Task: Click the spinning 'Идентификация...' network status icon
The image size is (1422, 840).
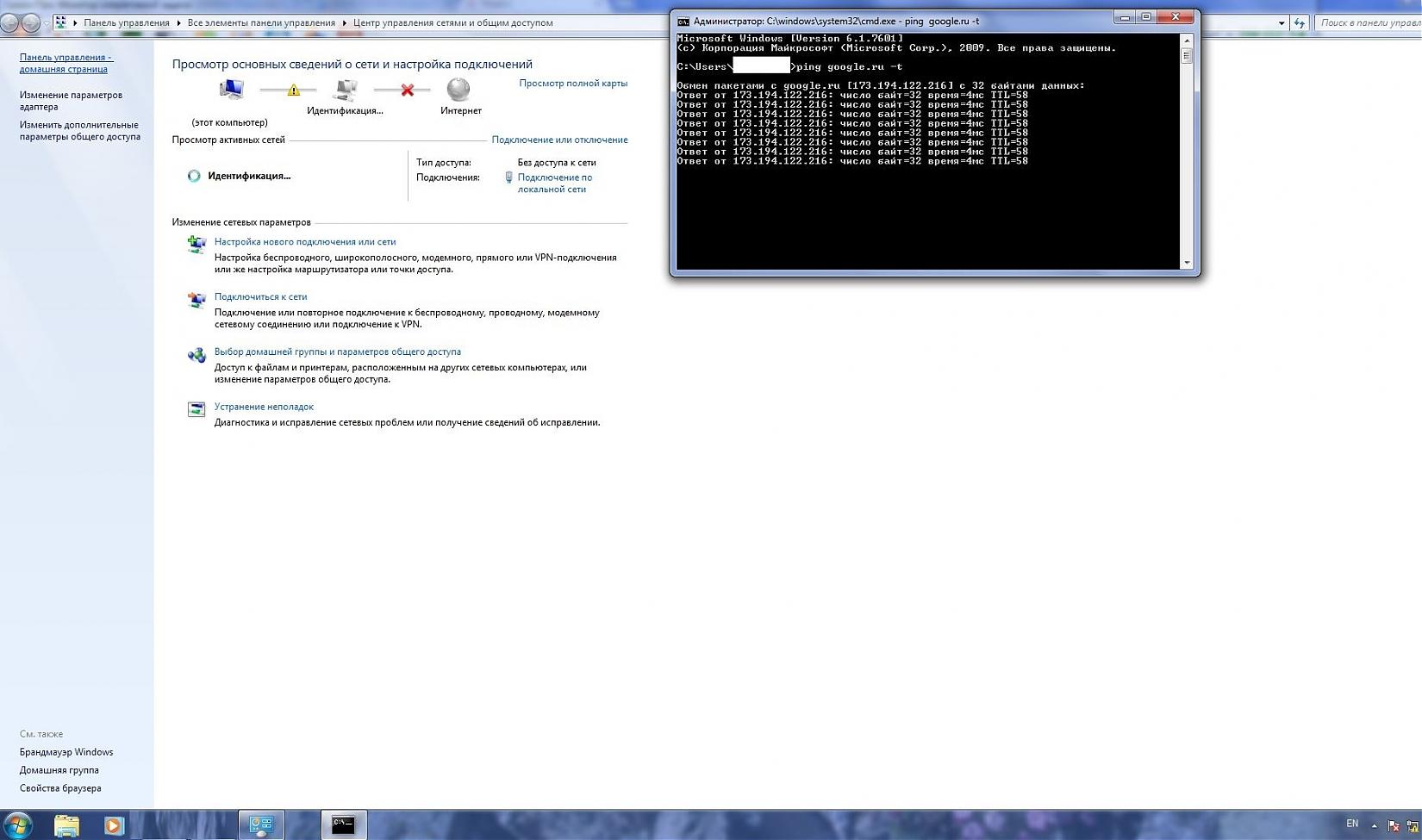Action: pos(194,176)
